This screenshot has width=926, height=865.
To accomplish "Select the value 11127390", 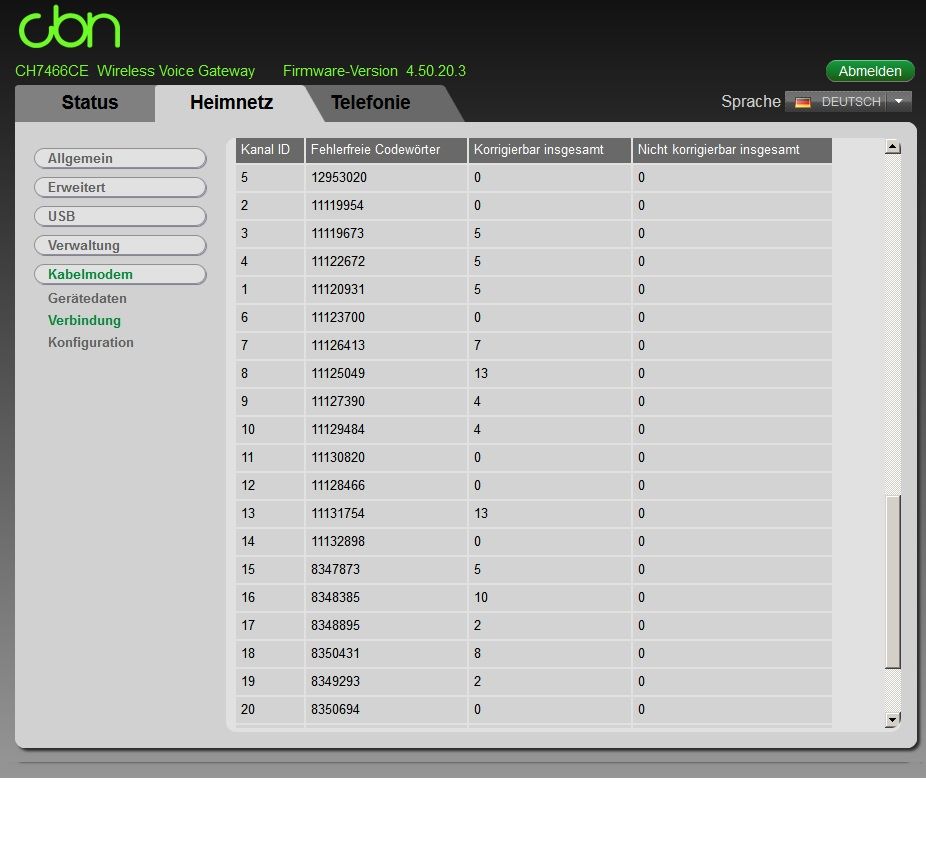I will click(x=338, y=402).
